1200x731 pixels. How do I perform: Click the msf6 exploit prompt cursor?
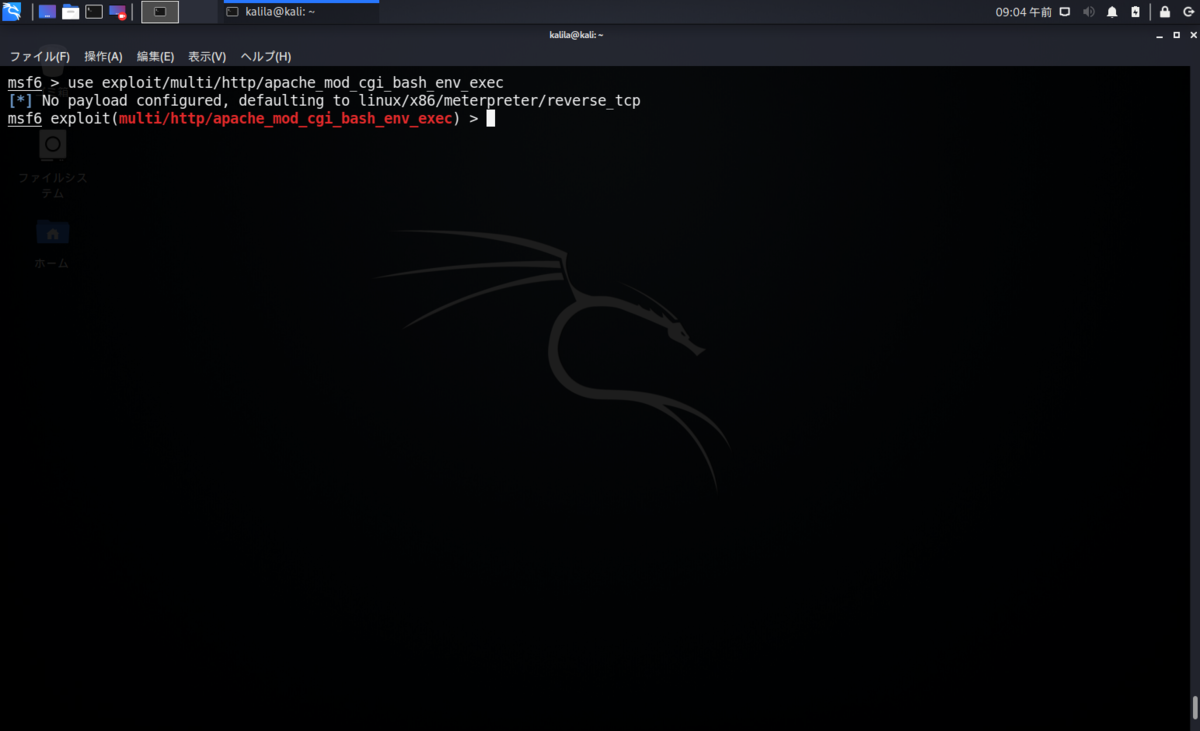(x=491, y=119)
